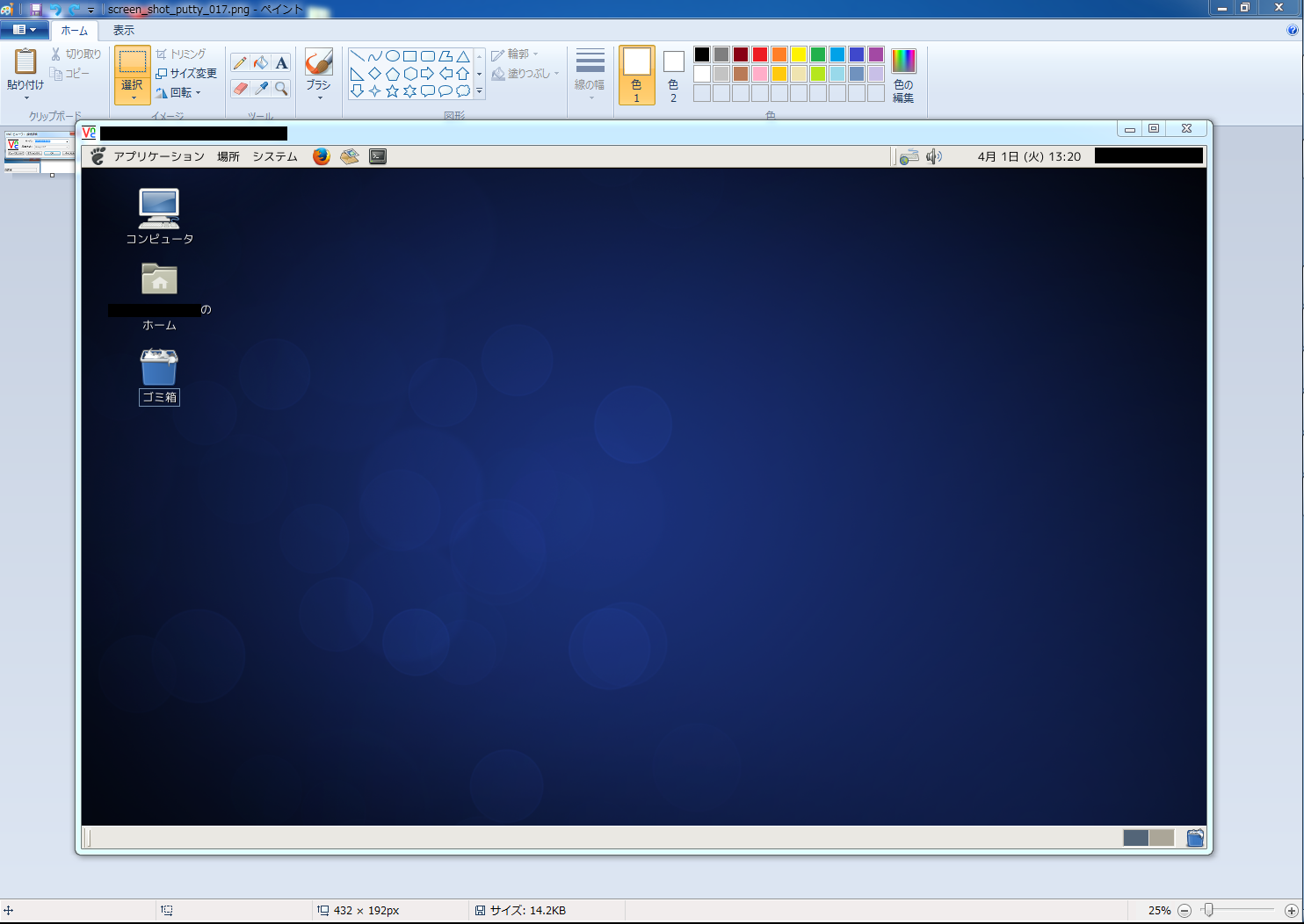Click the Magnifier zoom tool

coord(281,89)
